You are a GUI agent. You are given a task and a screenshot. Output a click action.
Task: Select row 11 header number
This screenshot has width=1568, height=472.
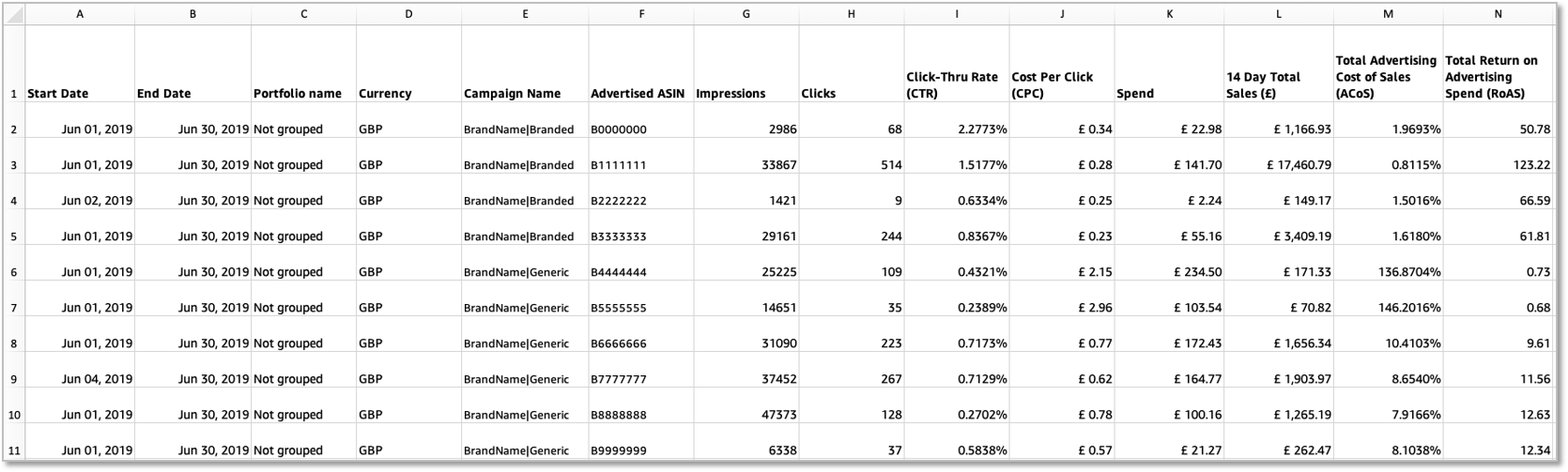(13, 450)
